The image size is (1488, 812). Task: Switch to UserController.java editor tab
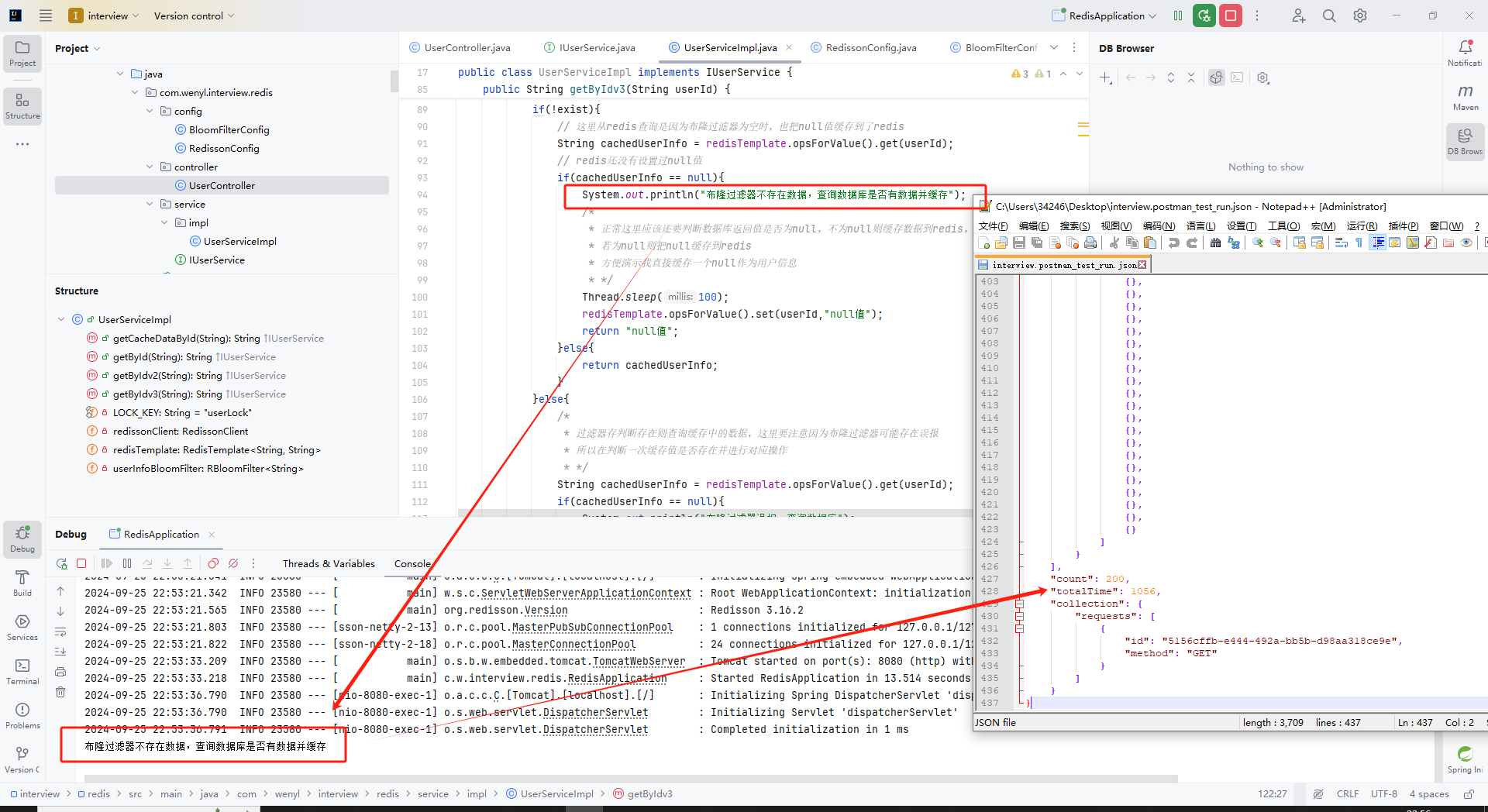[460, 47]
